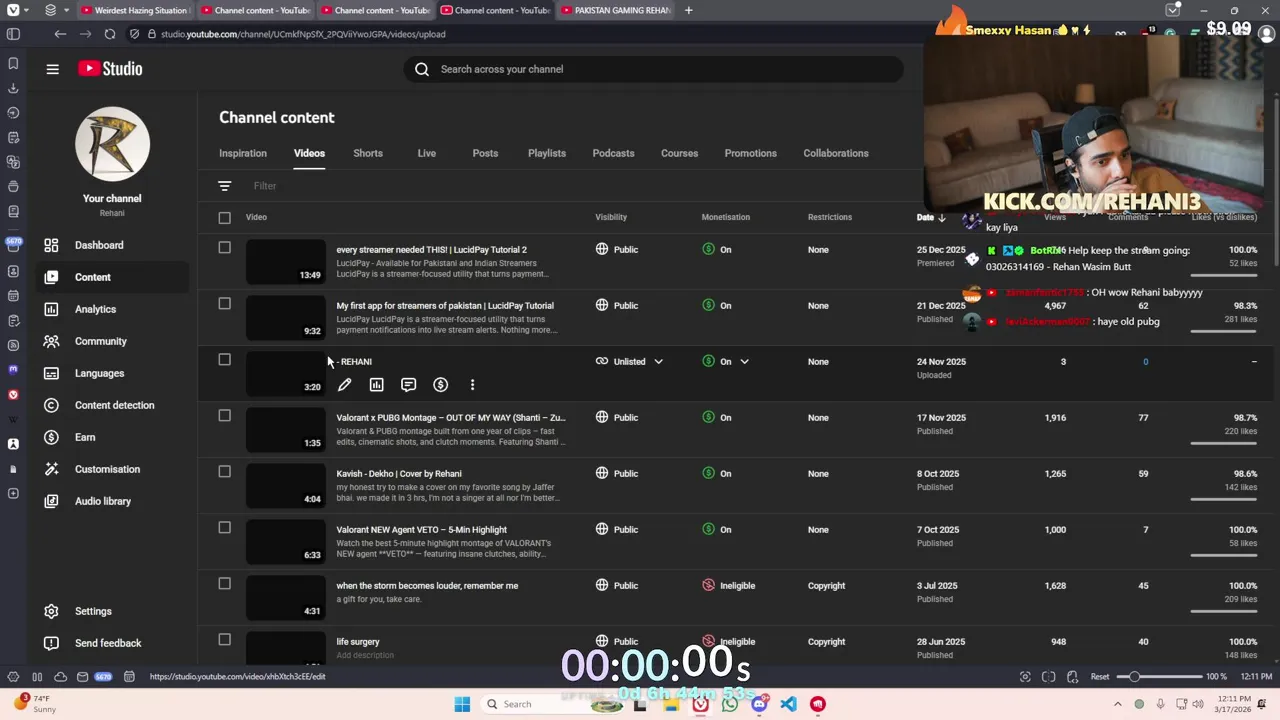The height and width of the screenshot is (720, 1280).
Task: Open the Promotions tab
Action: point(751,153)
